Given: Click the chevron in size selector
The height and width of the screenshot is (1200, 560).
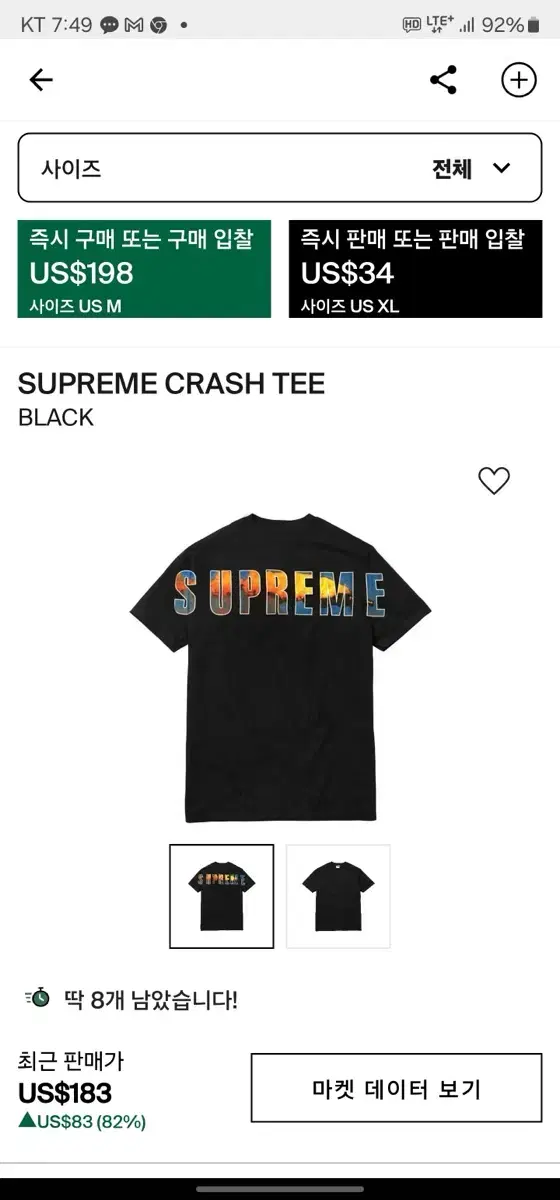Looking at the screenshot, I should 502,168.
